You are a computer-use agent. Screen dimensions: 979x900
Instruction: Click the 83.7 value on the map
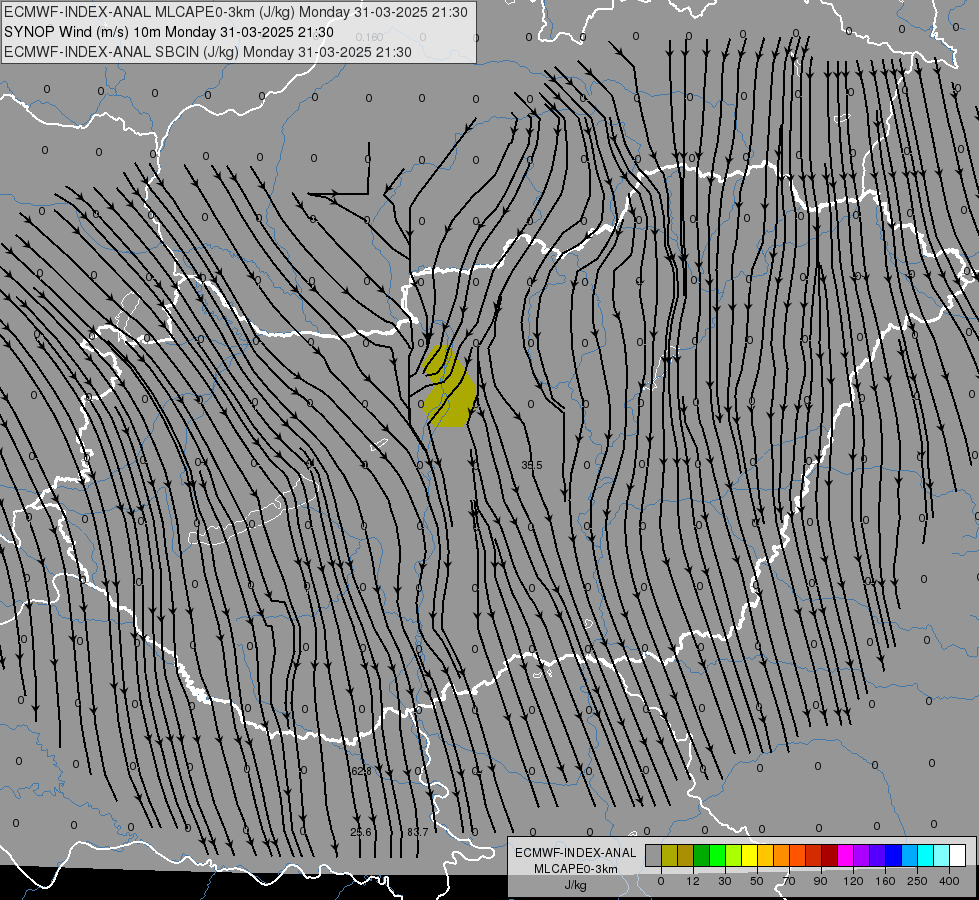418,832
